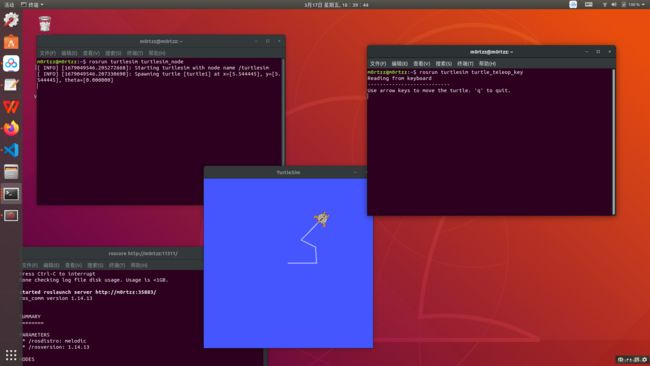Viewport: 650px width, 366px height.
Task: Launch WPS Office from the dock
Action: (x=11, y=107)
